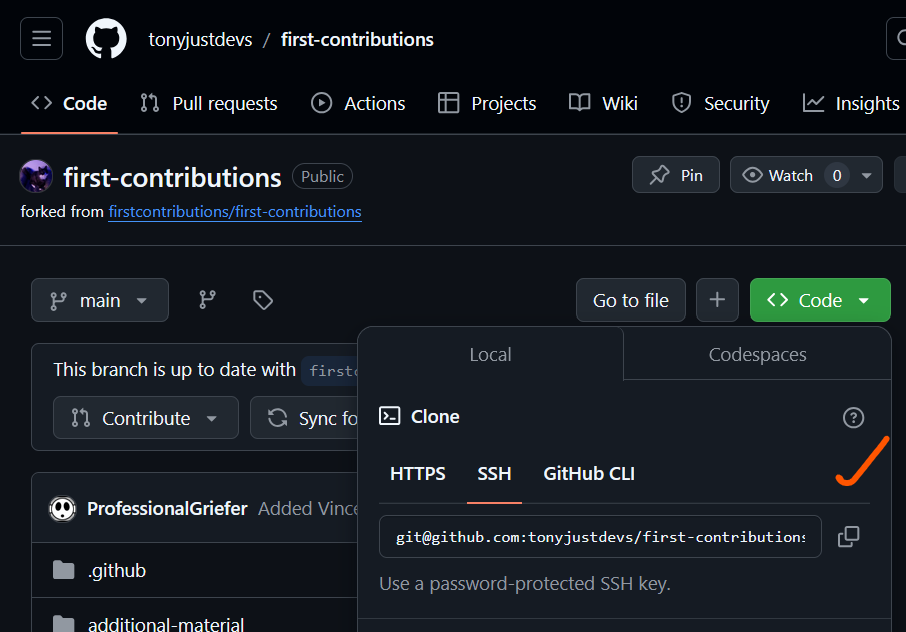This screenshot has height=632, width=906.
Task: Click the first-contributions repository title heading
Action: (172, 177)
